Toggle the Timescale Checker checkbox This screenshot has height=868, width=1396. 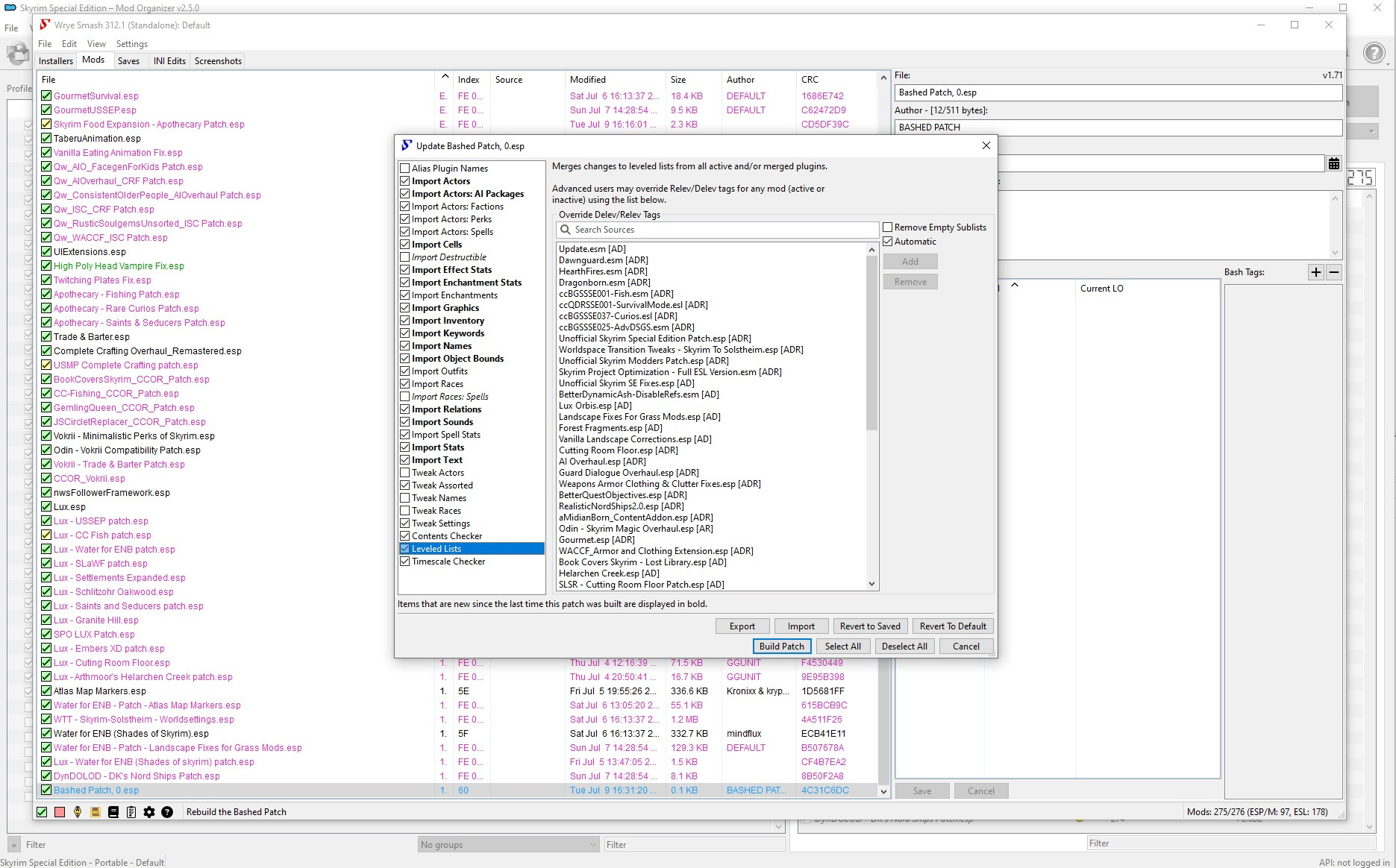(x=405, y=562)
